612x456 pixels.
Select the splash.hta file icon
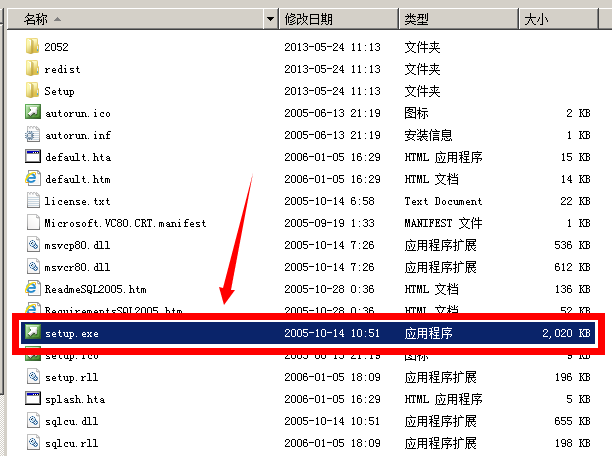coord(33,398)
